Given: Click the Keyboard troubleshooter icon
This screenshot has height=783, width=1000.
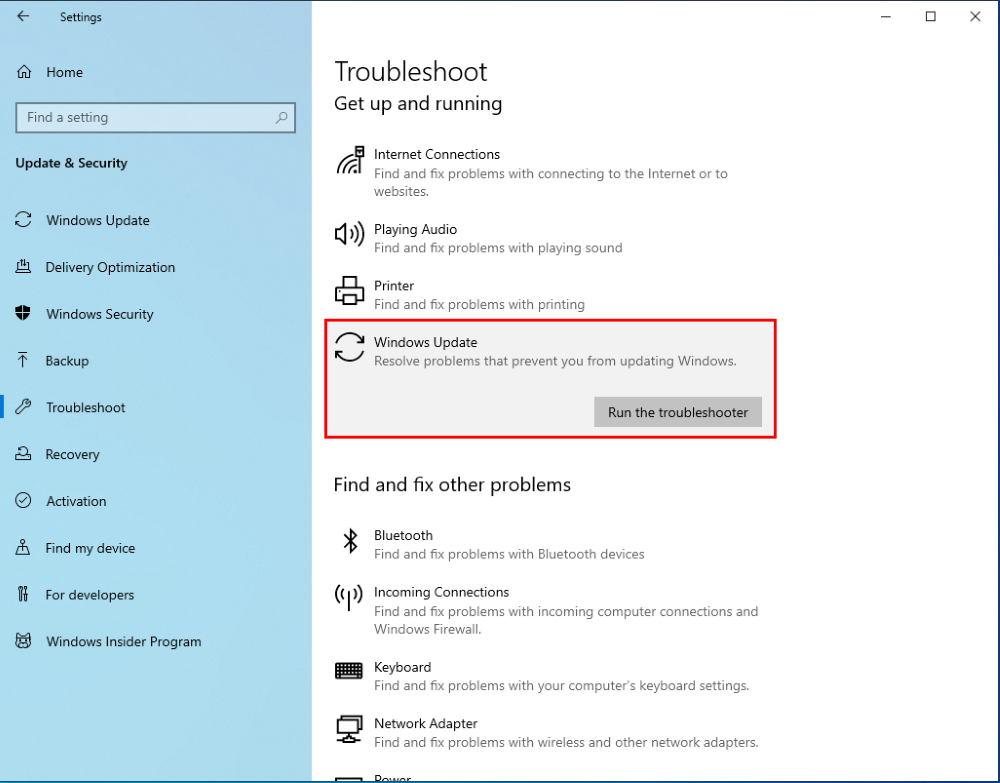Looking at the screenshot, I should [x=349, y=671].
